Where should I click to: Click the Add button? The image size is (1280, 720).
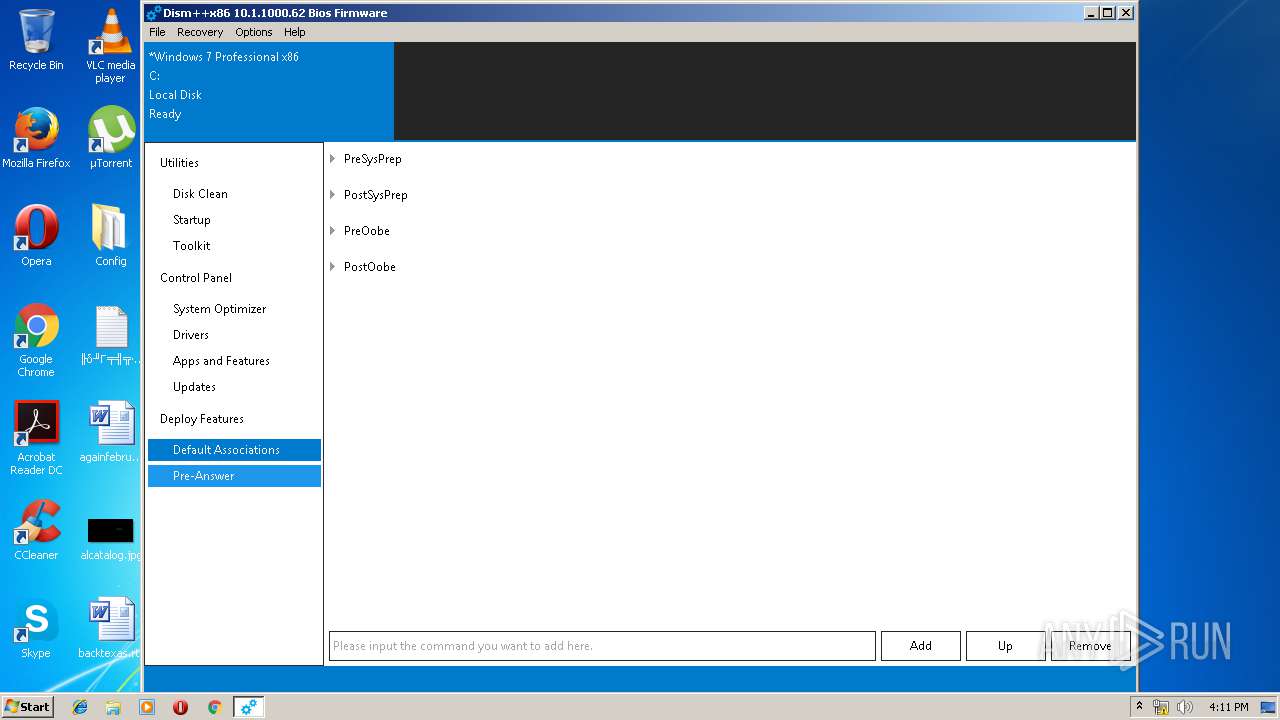pos(921,646)
